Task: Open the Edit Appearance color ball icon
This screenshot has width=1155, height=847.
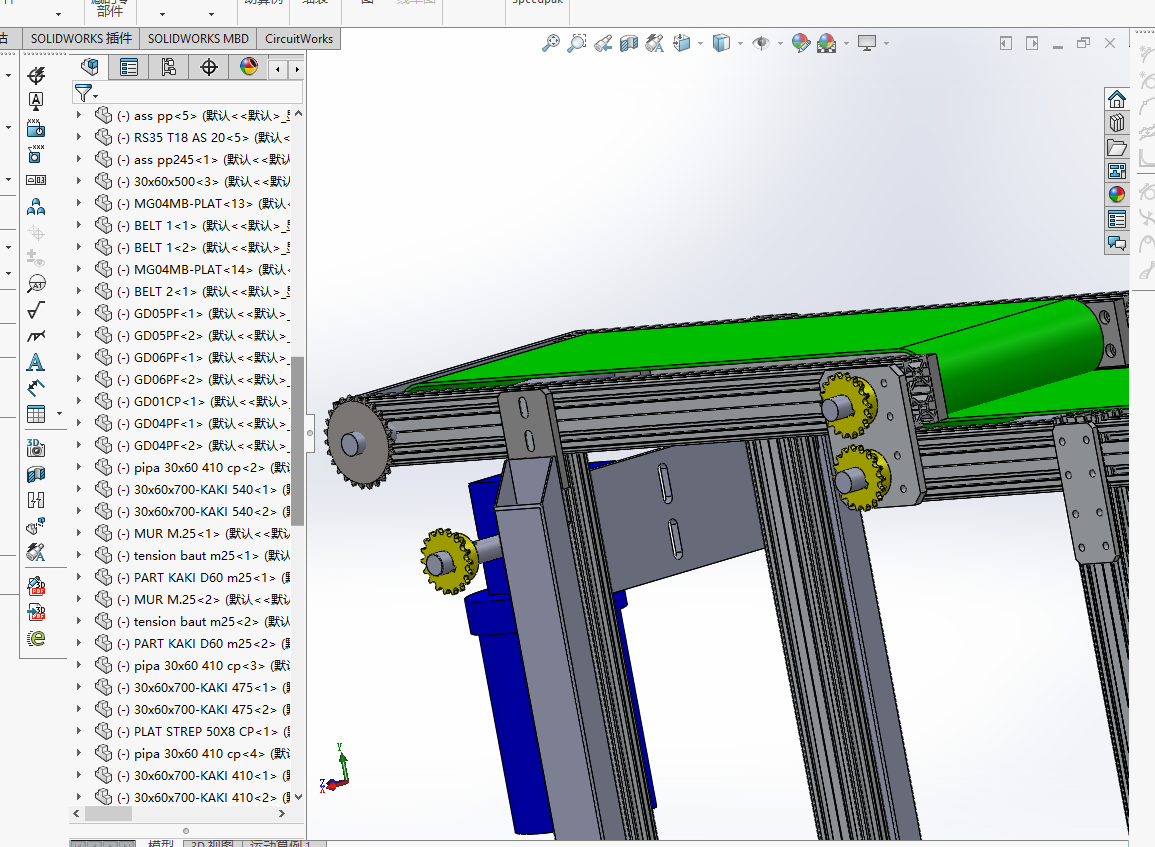Action: (x=800, y=43)
